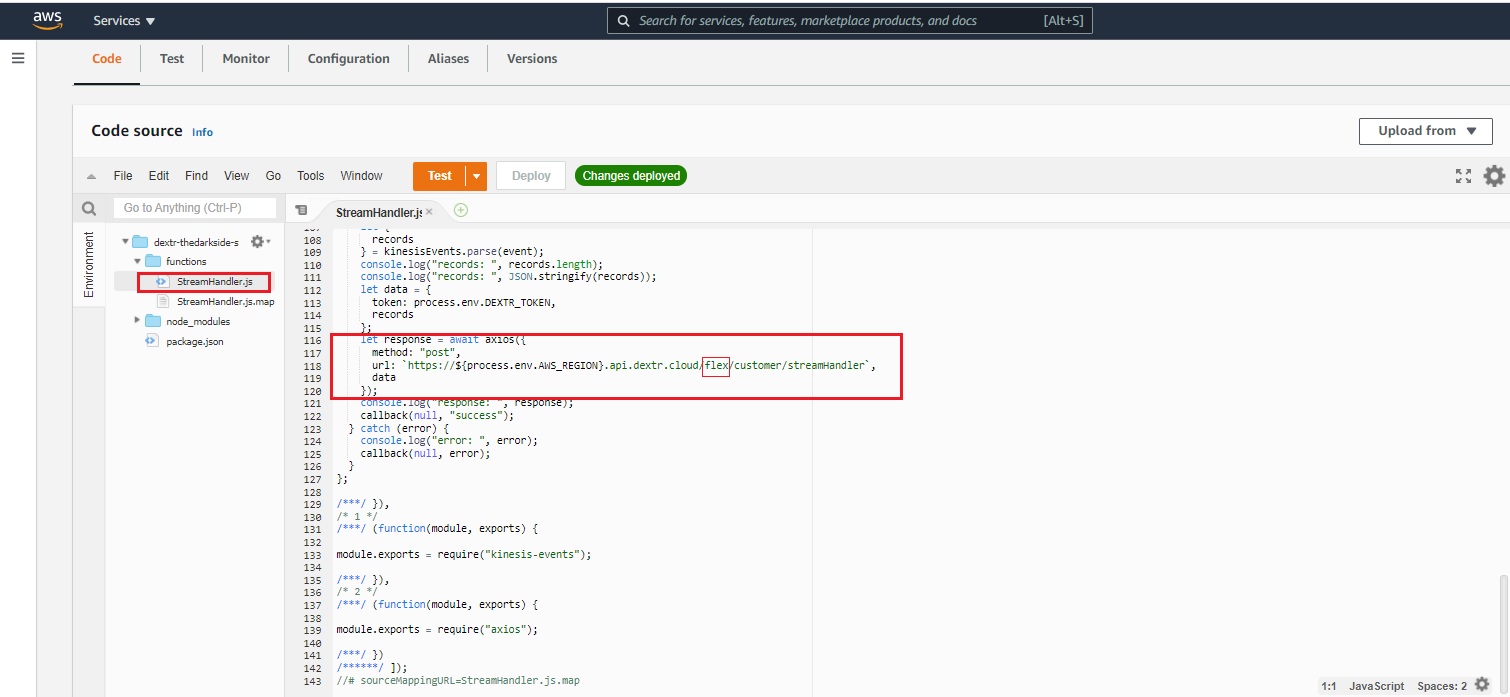The width and height of the screenshot is (1510, 697).
Task: Click the StreamHandler.js.map document icon
Action: 163,302
